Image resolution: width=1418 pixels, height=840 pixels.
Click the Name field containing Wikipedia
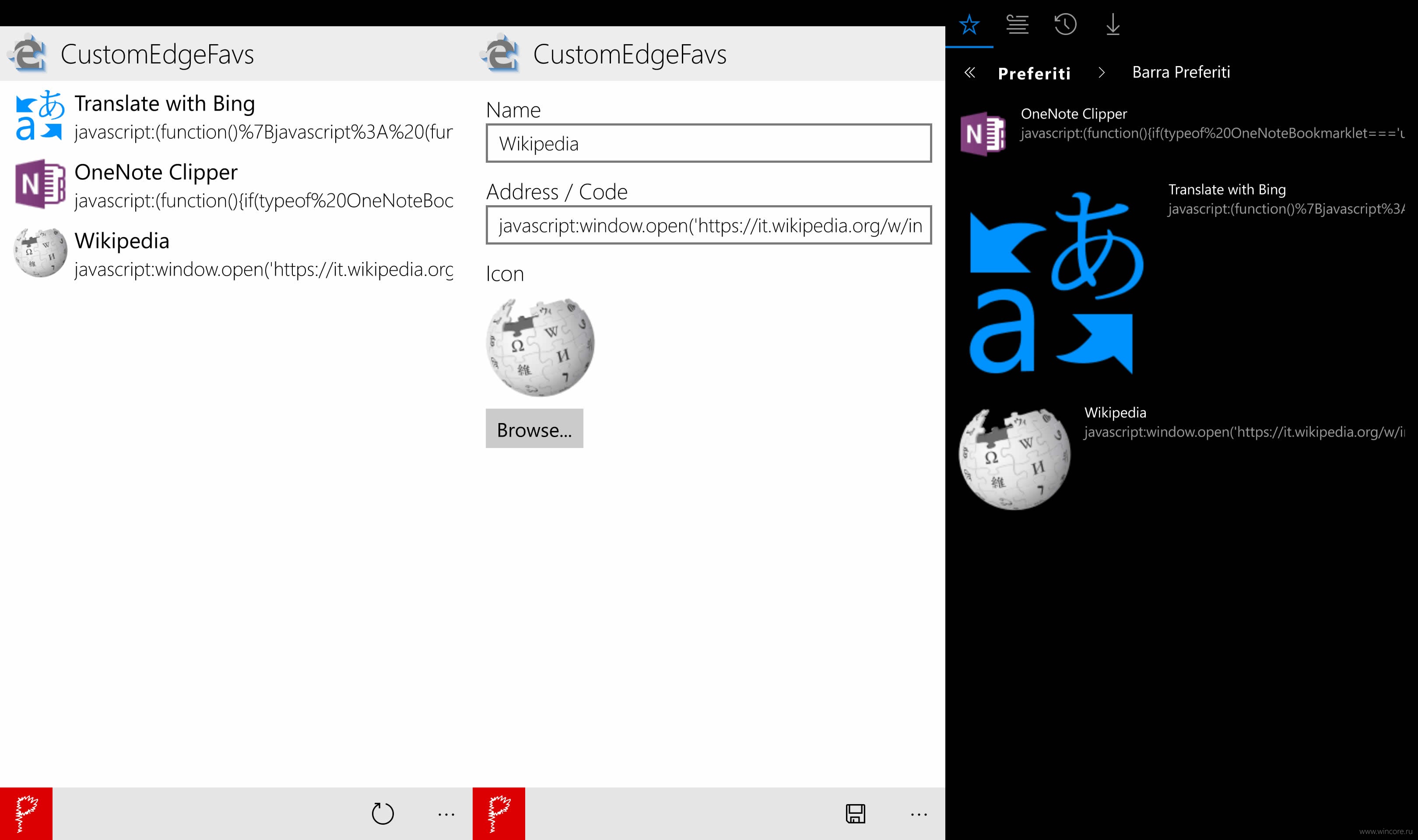pos(708,143)
